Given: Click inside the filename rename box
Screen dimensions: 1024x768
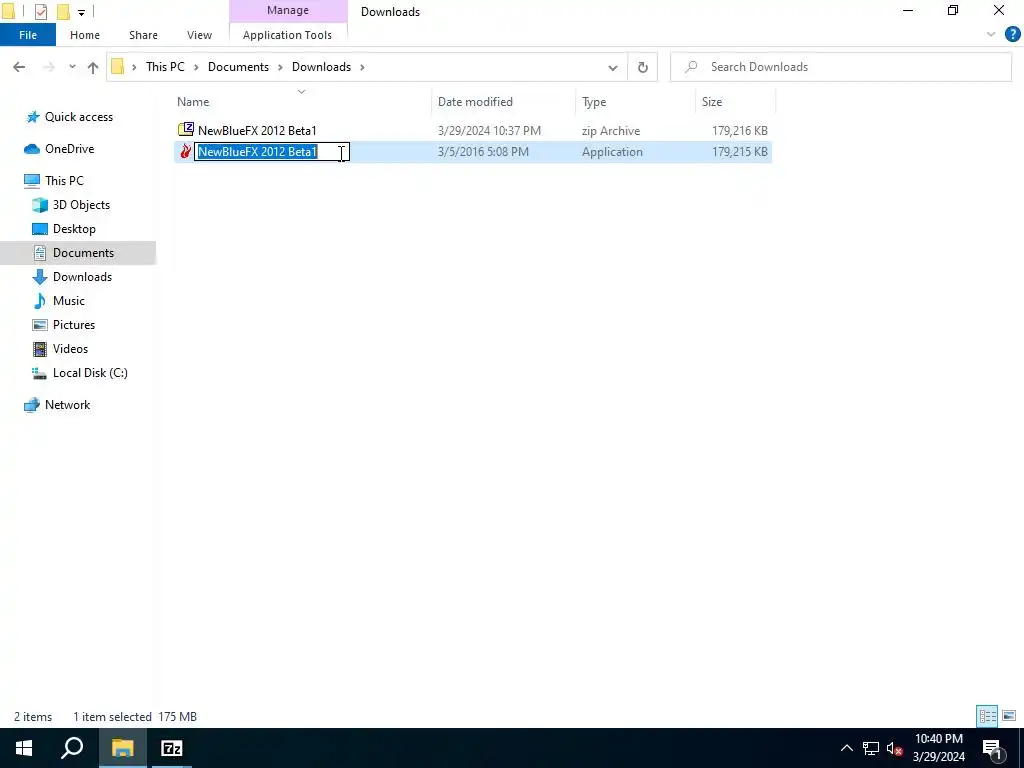Looking at the screenshot, I should tap(272, 152).
